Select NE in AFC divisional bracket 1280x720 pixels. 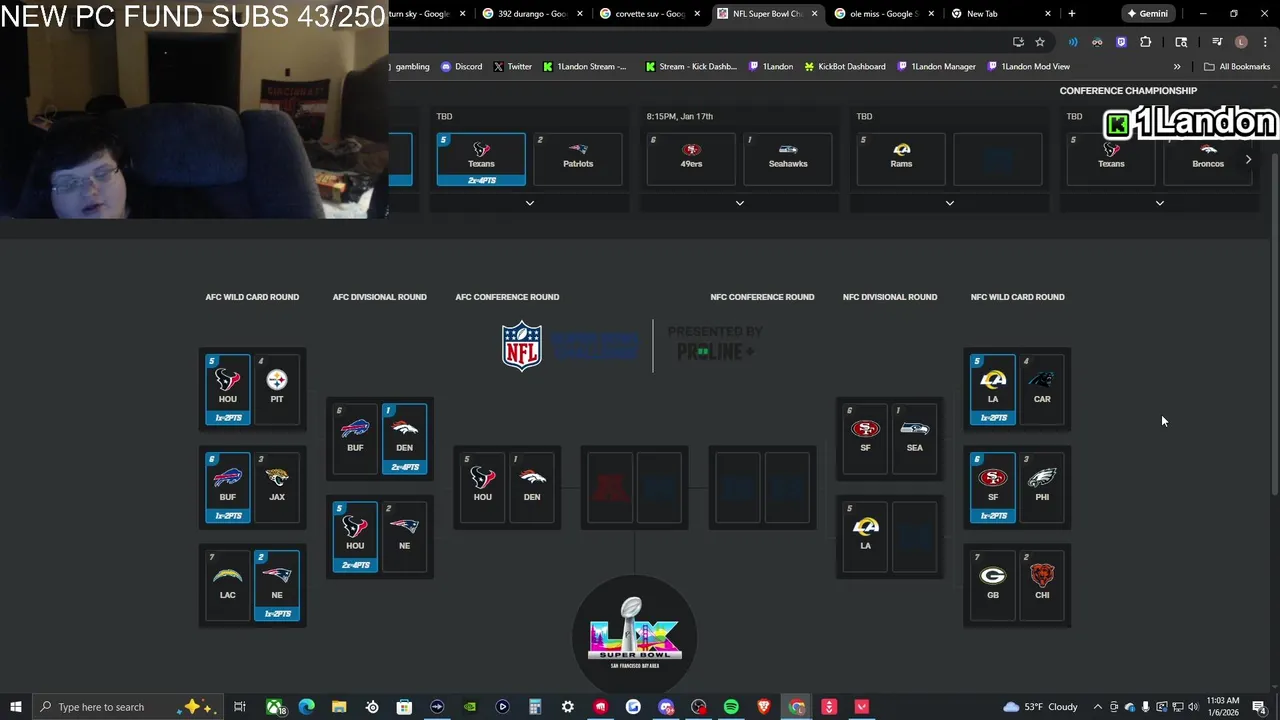click(404, 536)
